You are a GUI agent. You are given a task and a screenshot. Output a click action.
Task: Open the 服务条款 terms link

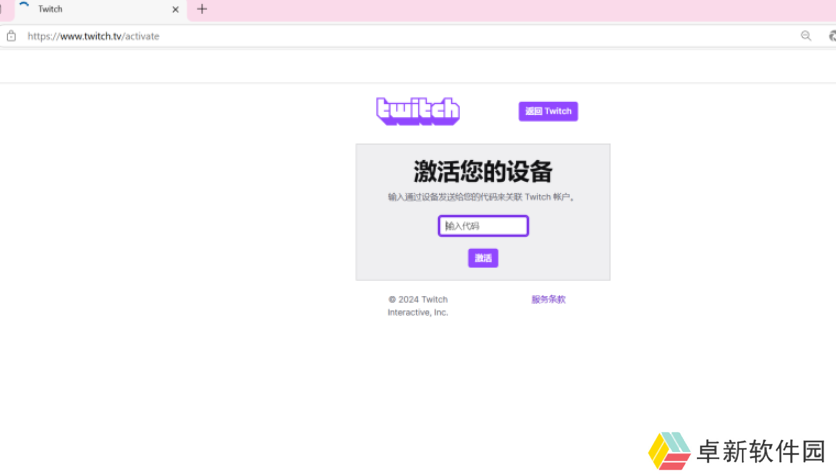[x=548, y=300]
